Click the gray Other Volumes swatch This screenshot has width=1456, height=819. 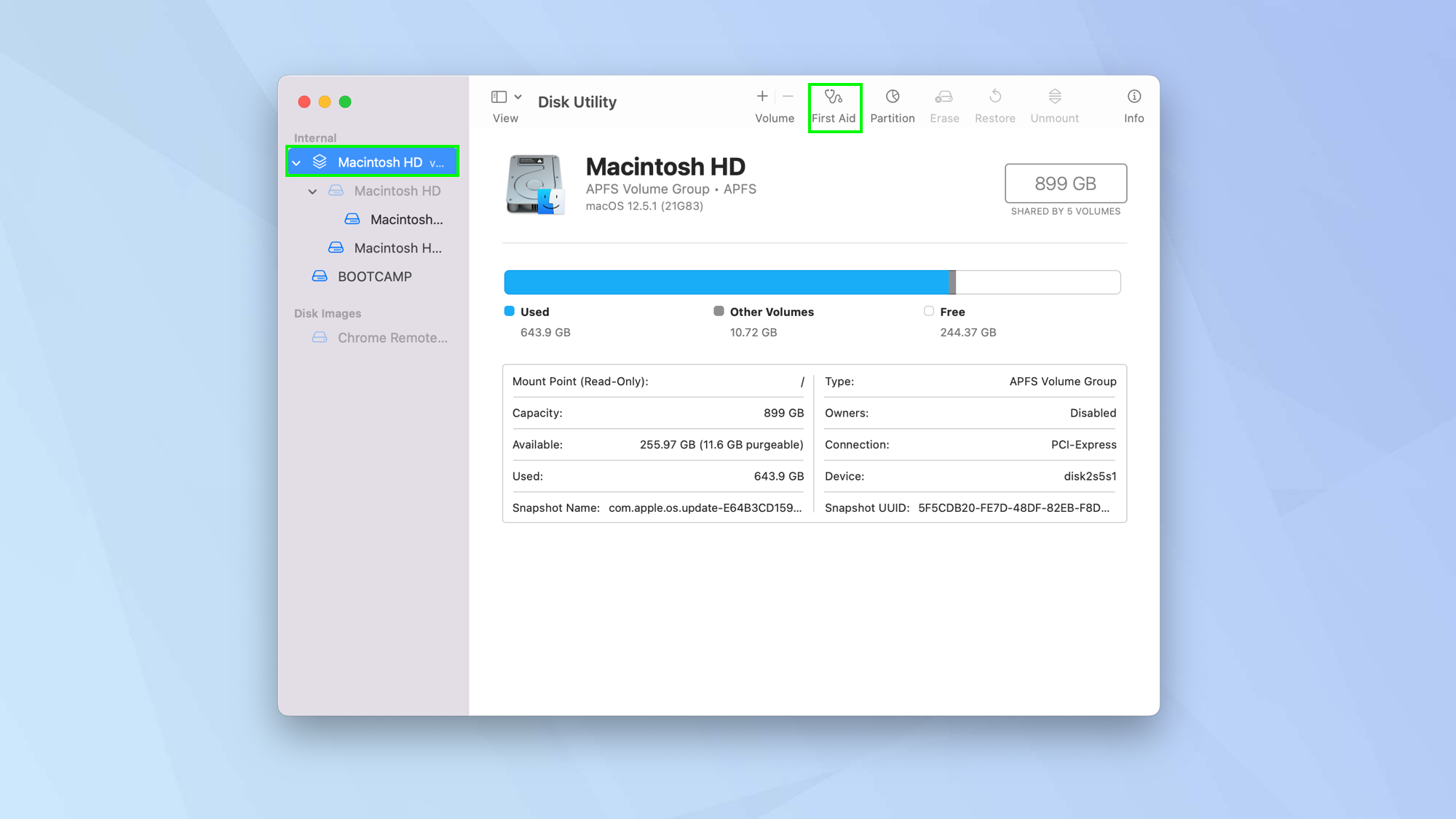(719, 311)
